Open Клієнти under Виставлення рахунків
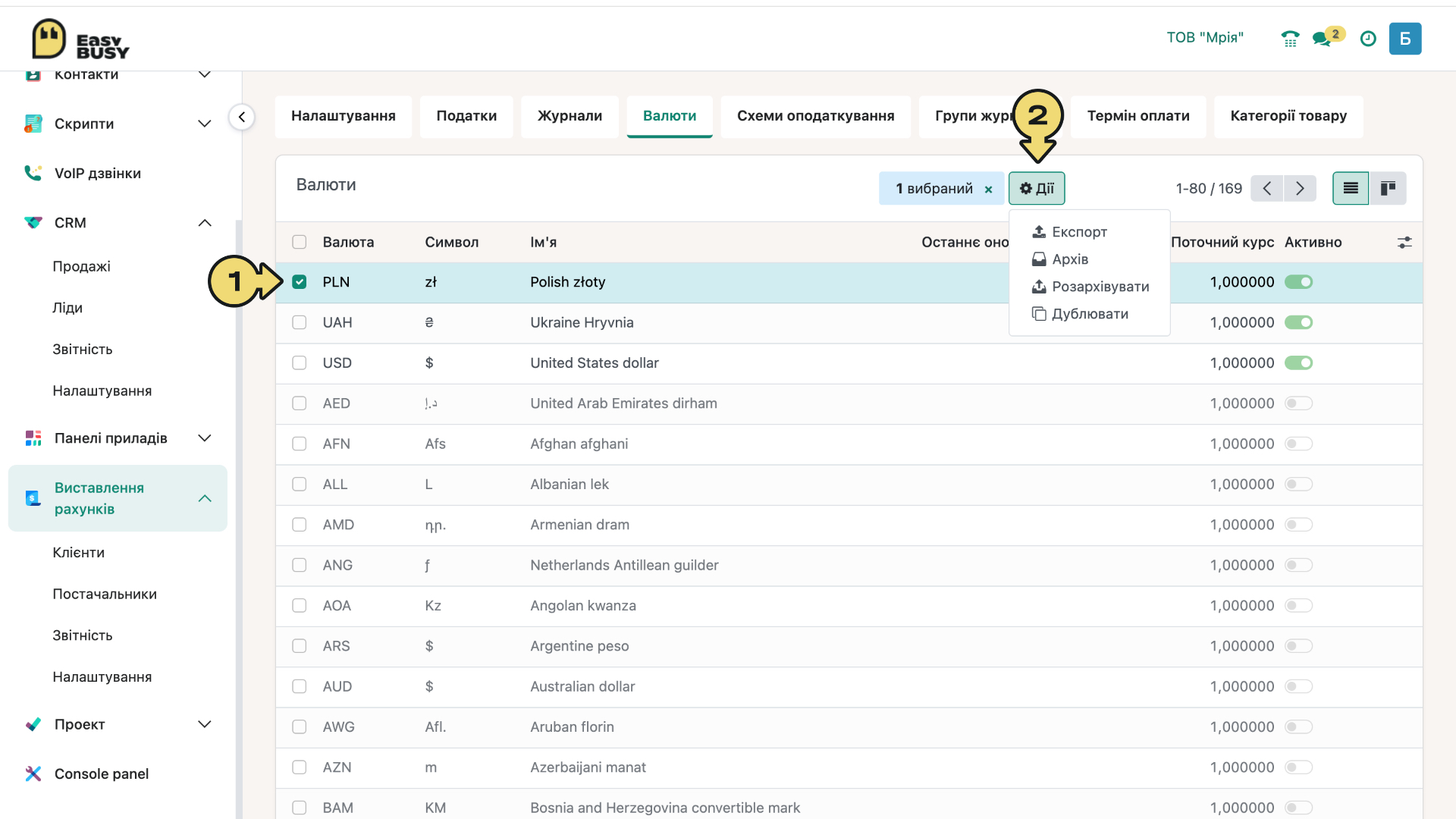This screenshot has width=1456, height=819. pos(78,553)
